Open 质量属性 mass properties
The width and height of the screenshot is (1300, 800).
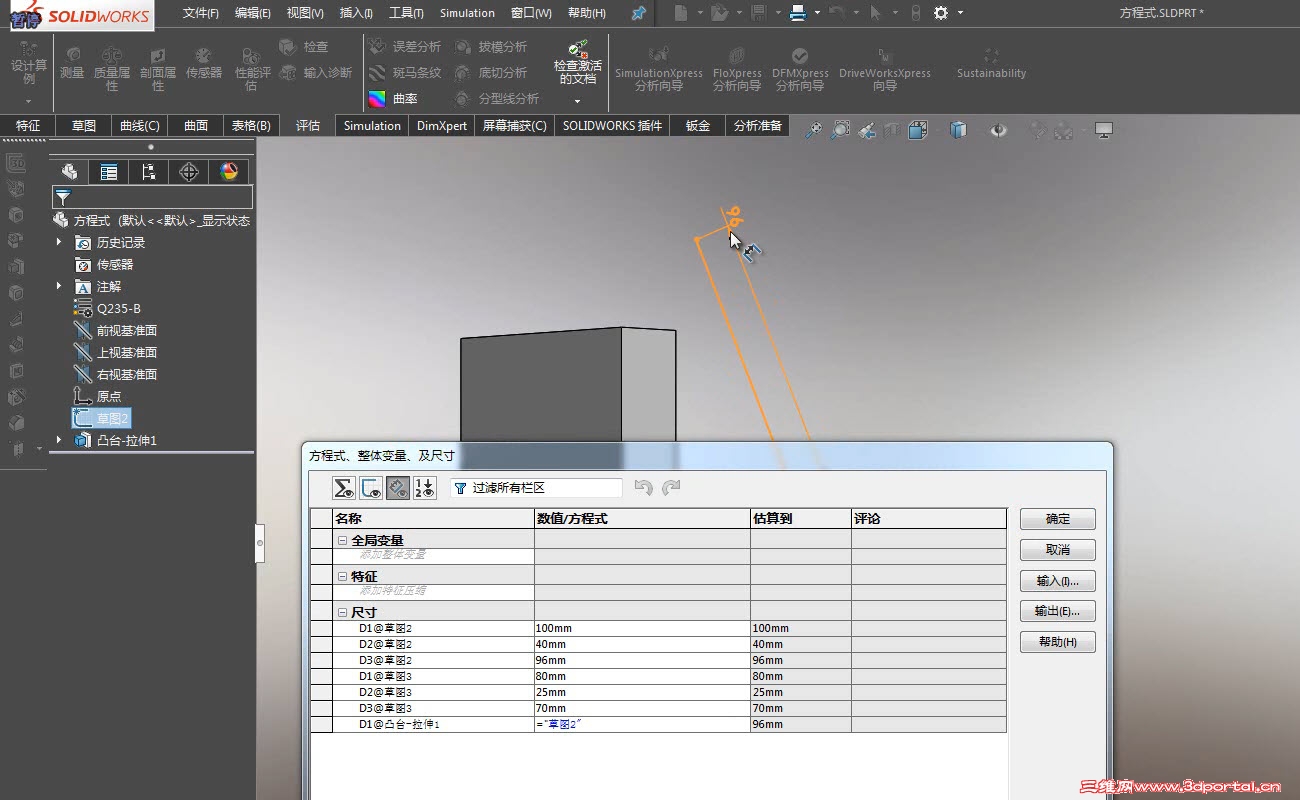(x=112, y=68)
